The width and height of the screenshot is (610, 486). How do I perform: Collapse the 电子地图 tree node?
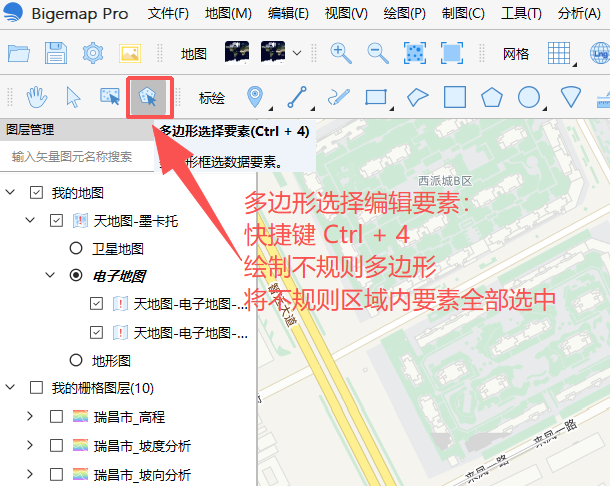50,275
